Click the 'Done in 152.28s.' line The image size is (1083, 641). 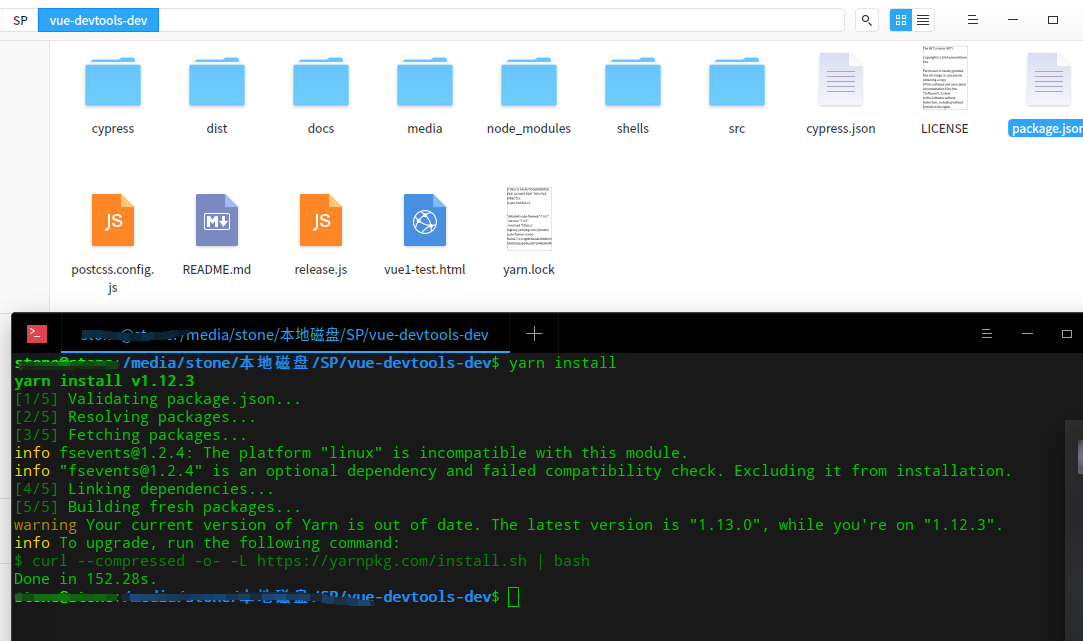pos(86,579)
